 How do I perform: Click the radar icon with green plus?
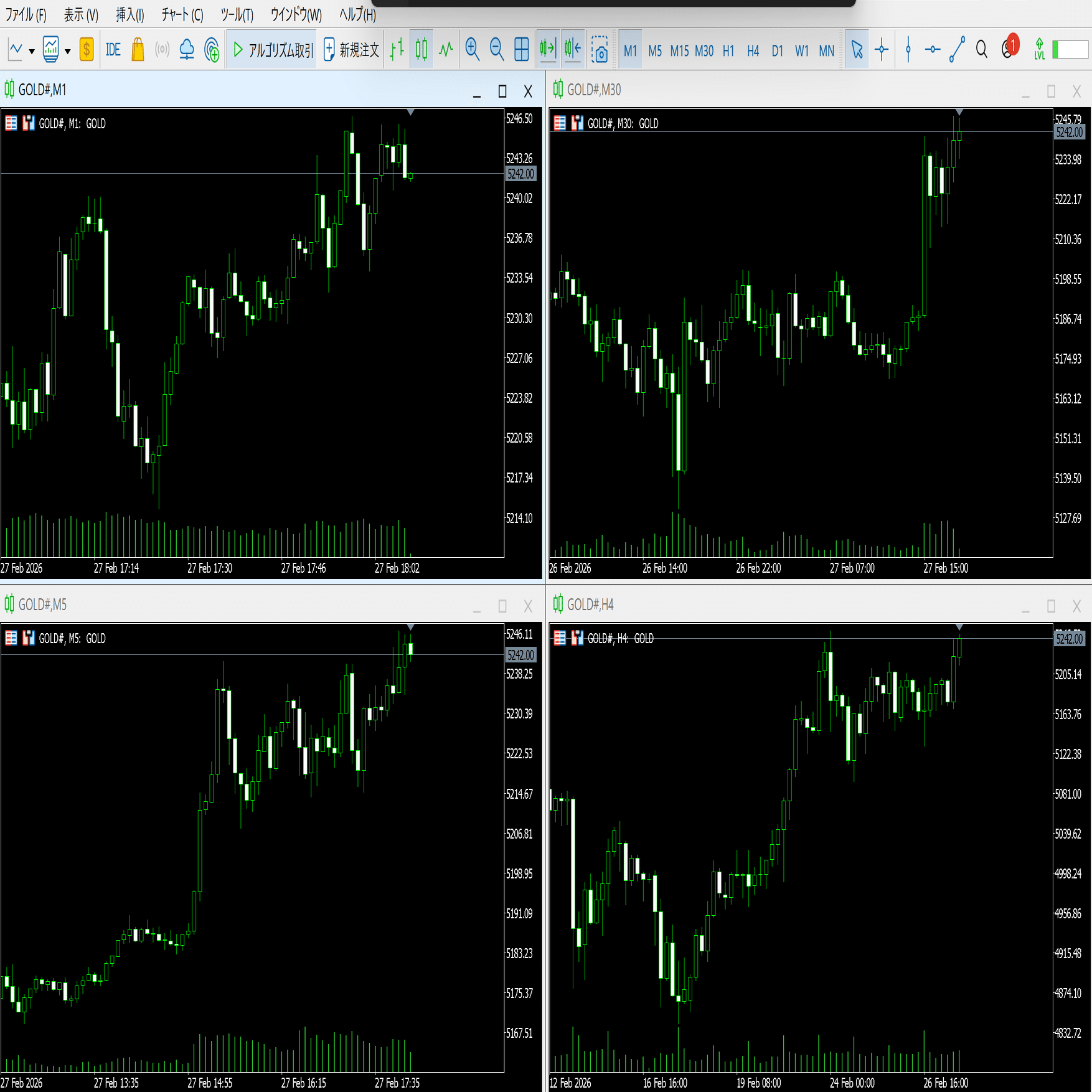212,49
